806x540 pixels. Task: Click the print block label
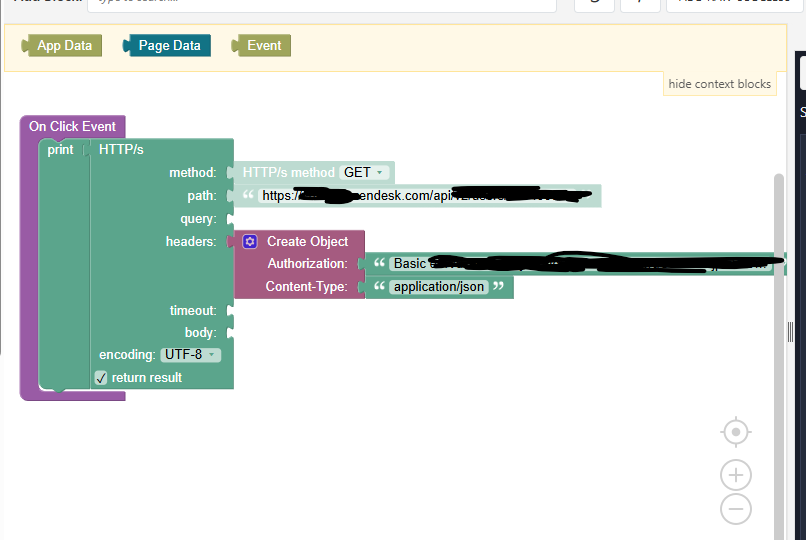(x=60, y=149)
